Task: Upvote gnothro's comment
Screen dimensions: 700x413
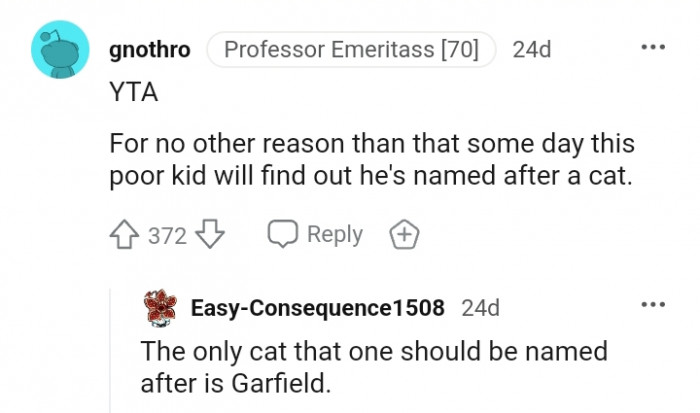Action: (x=126, y=235)
